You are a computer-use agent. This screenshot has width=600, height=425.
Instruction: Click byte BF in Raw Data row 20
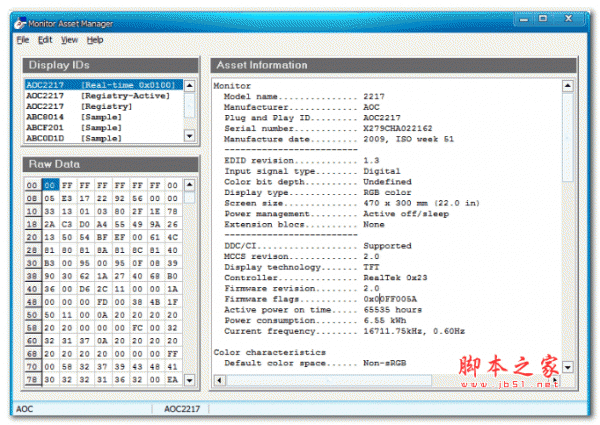click(102, 238)
